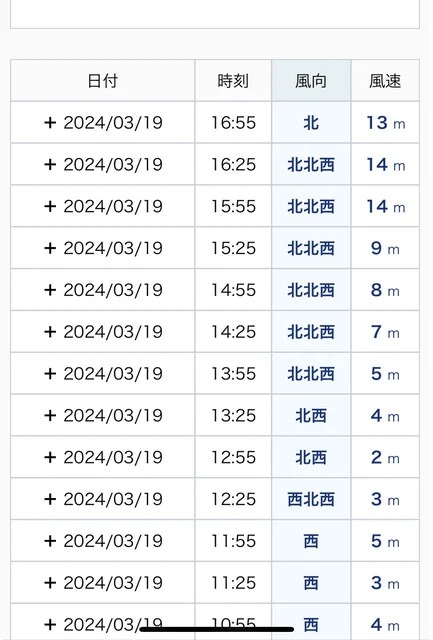Sort by the 日付 column header
The height and width of the screenshot is (640, 433).
(x=102, y=81)
